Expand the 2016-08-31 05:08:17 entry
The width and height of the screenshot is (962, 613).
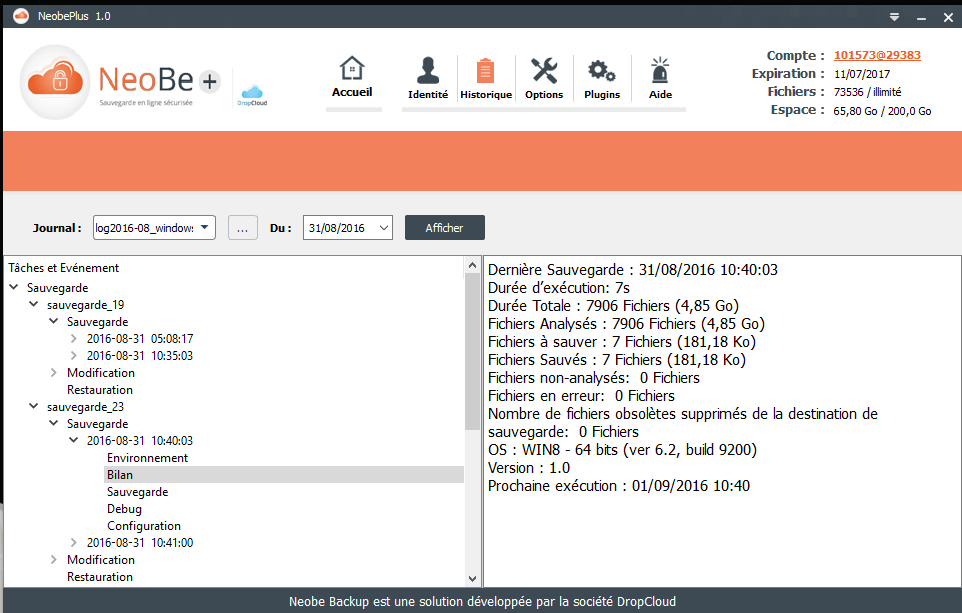pos(74,339)
